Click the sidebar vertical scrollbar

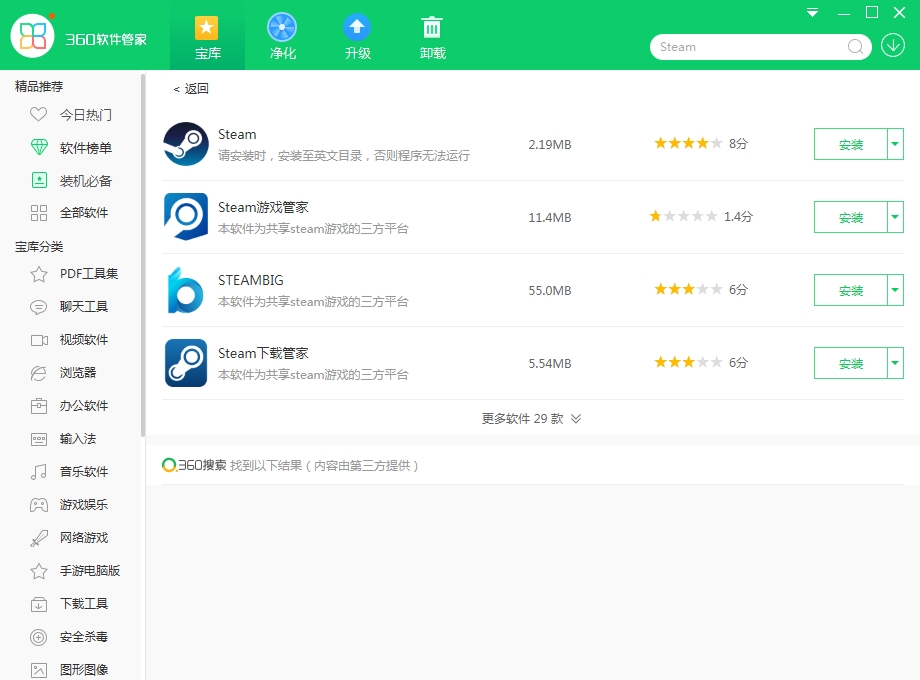click(x=143, y=255)
